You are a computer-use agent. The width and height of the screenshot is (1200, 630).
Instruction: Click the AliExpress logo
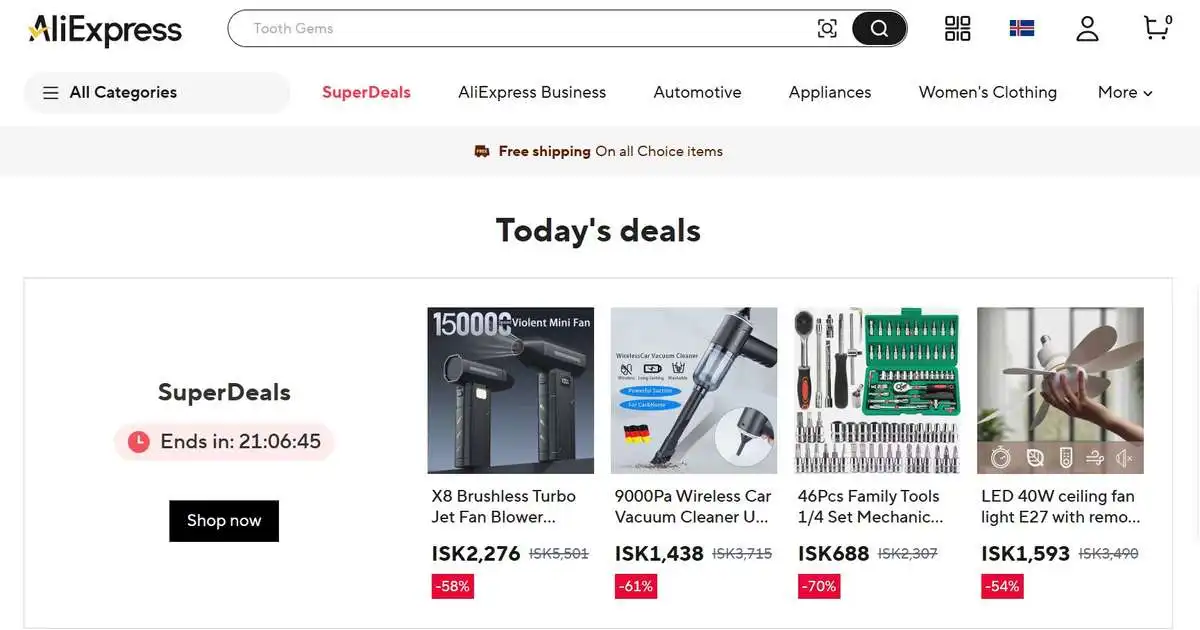(105, 30)
